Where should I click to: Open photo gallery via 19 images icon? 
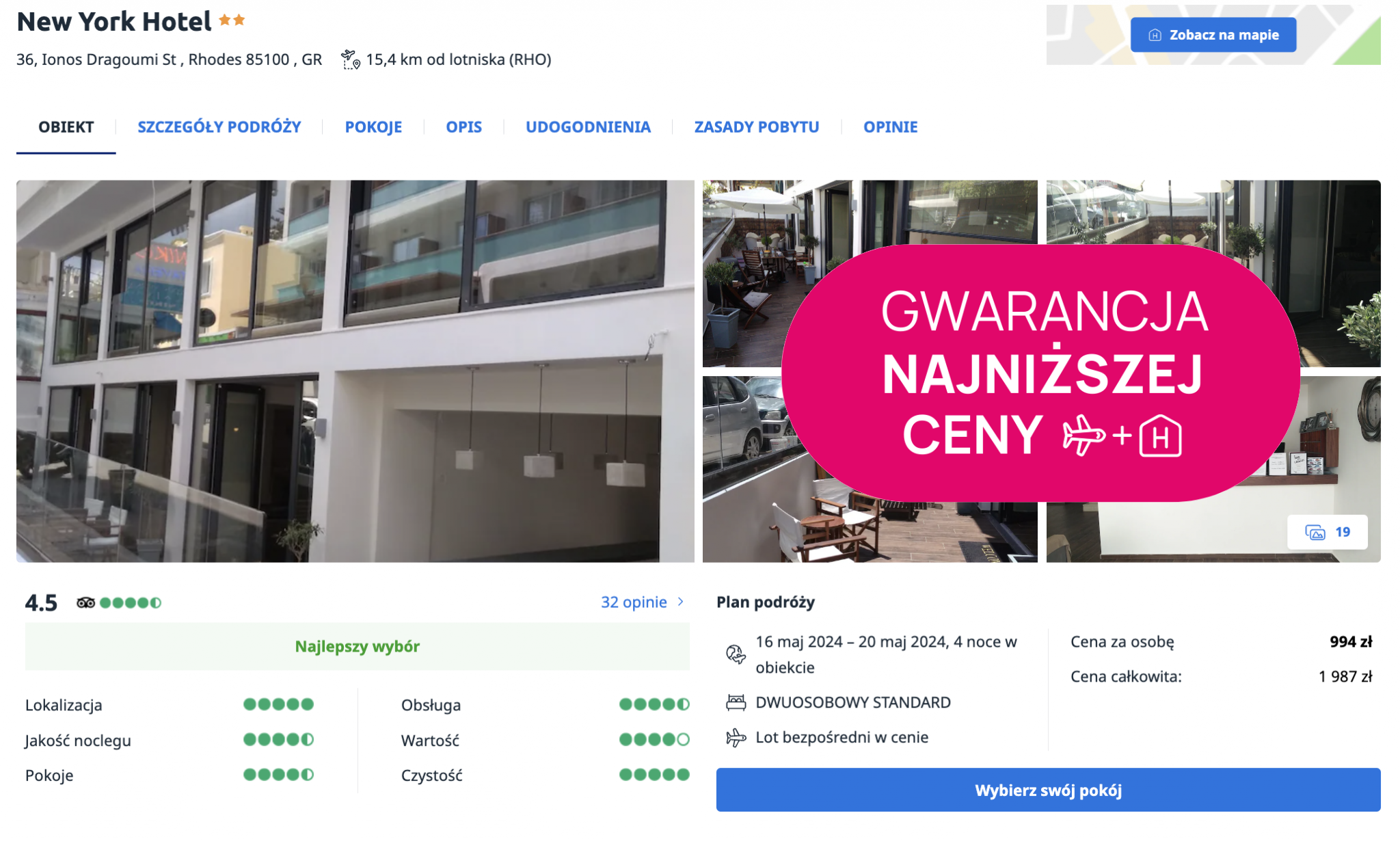coord(1327,532)
